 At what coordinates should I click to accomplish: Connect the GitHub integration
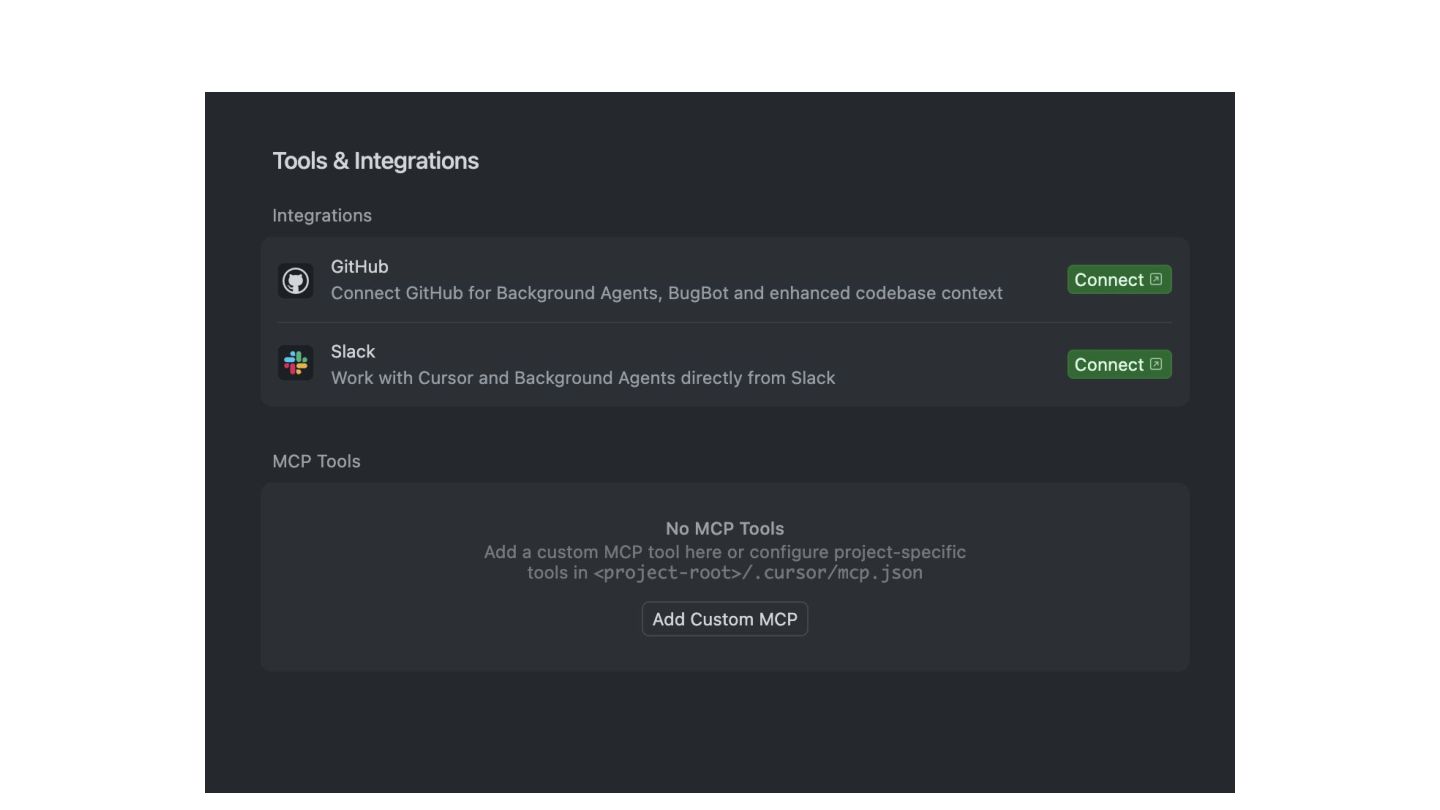(x=1119, y=280)
